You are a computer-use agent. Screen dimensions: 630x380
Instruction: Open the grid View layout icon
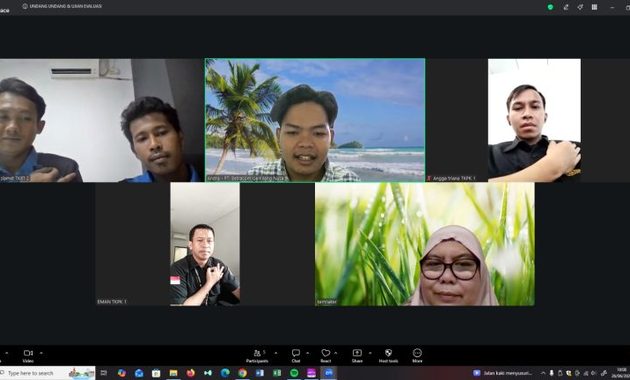coord(594,7)
